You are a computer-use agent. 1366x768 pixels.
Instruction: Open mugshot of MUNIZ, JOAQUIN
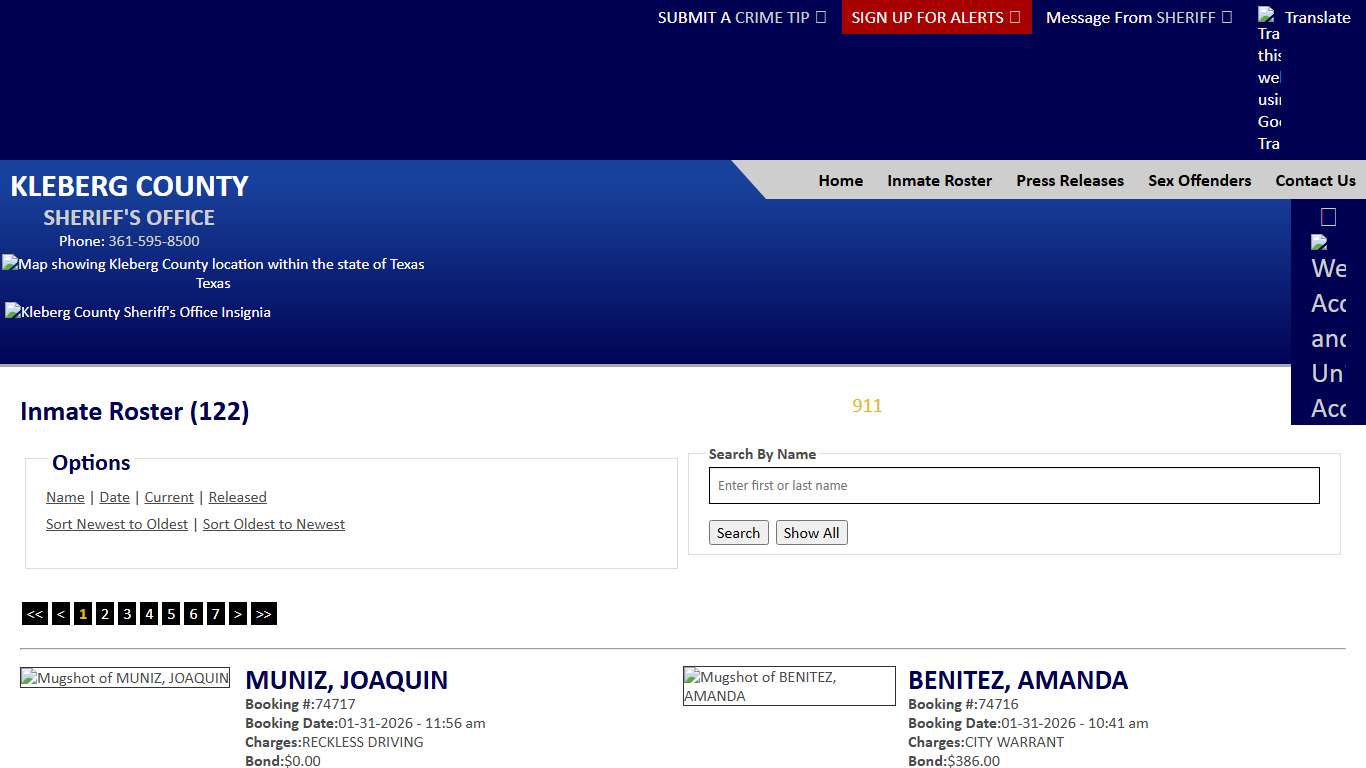[125, 678]
